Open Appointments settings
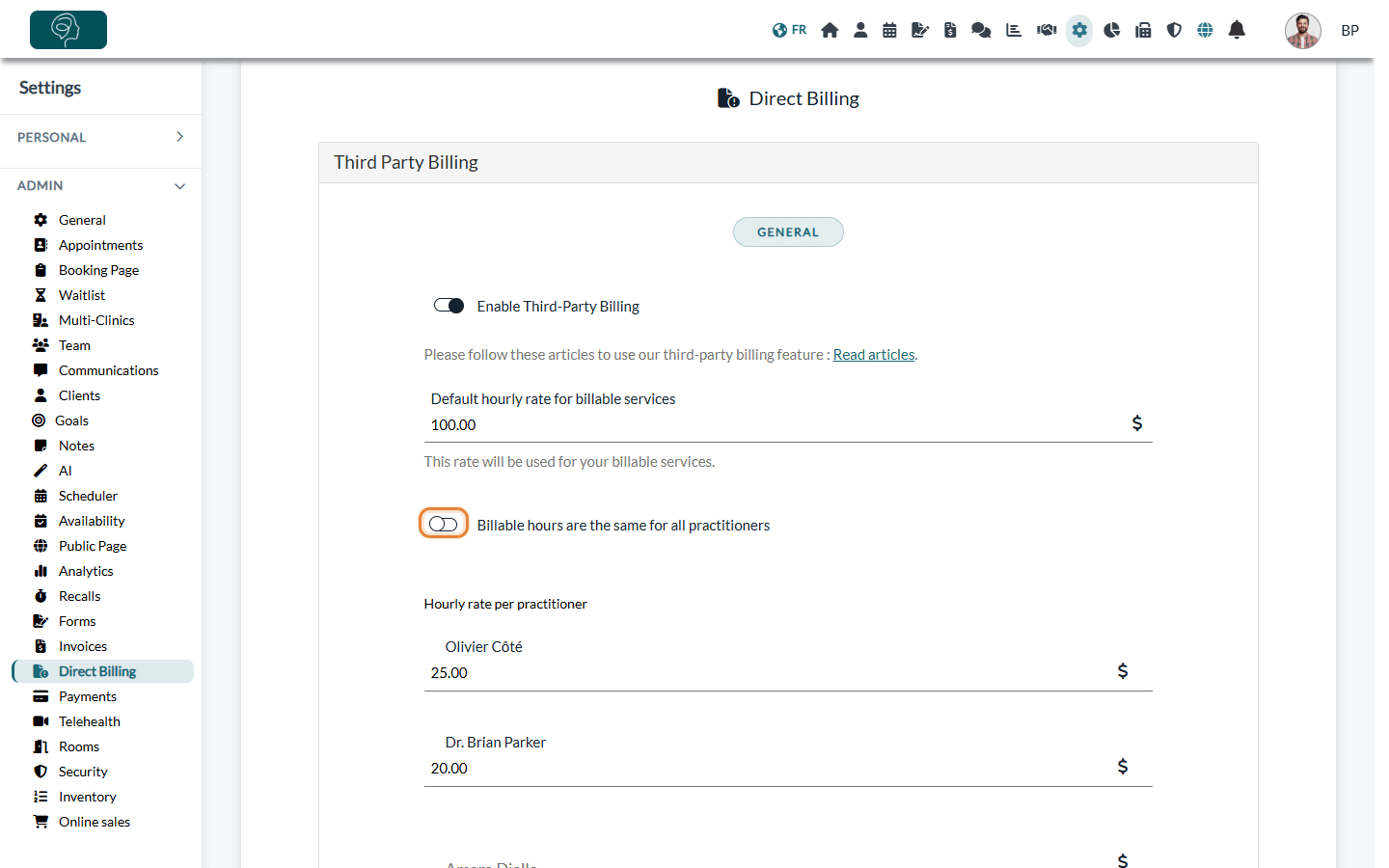The image size is (1389, 868). (x=100, y=245)
